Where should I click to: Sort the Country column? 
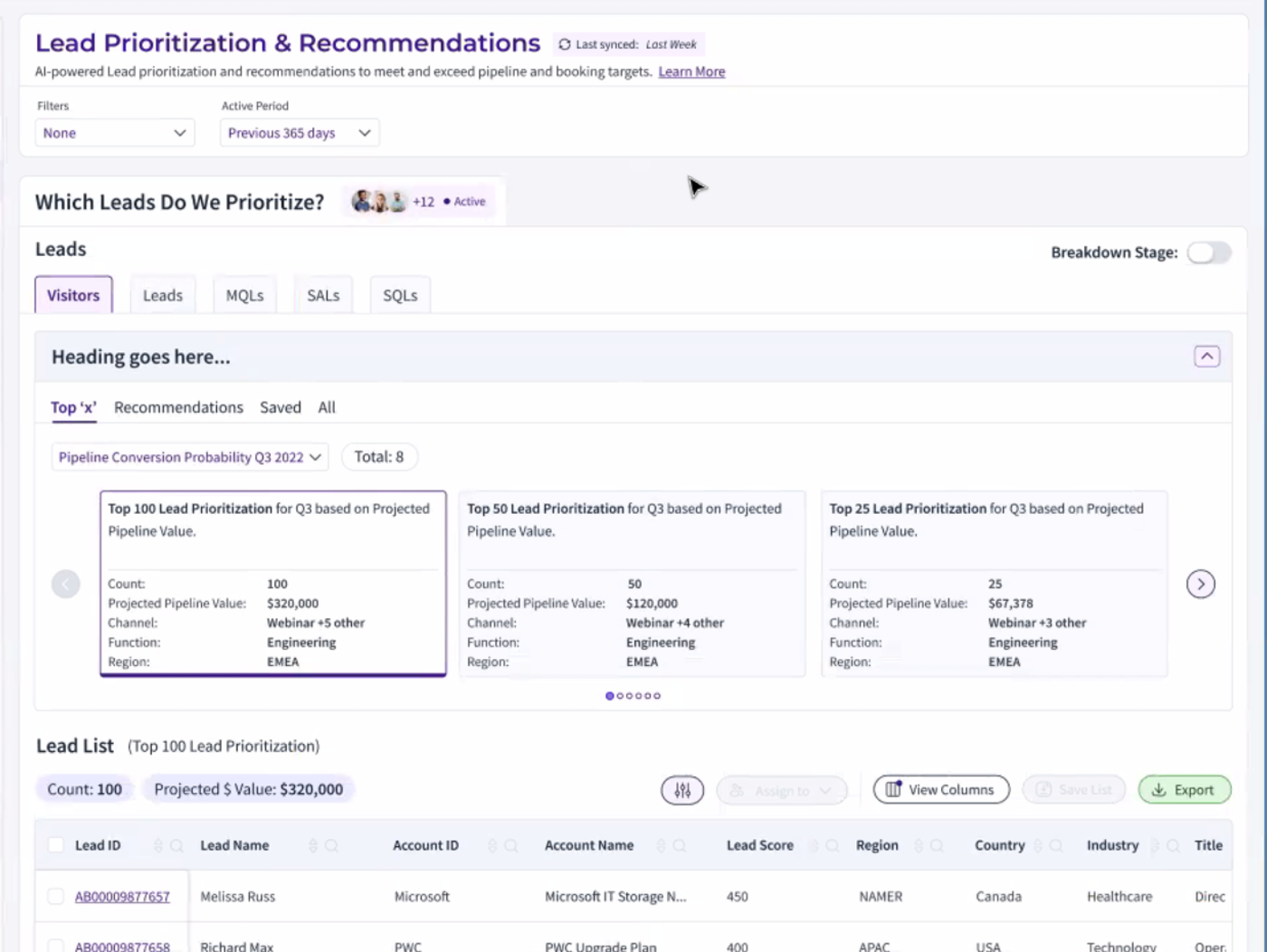1038,845
